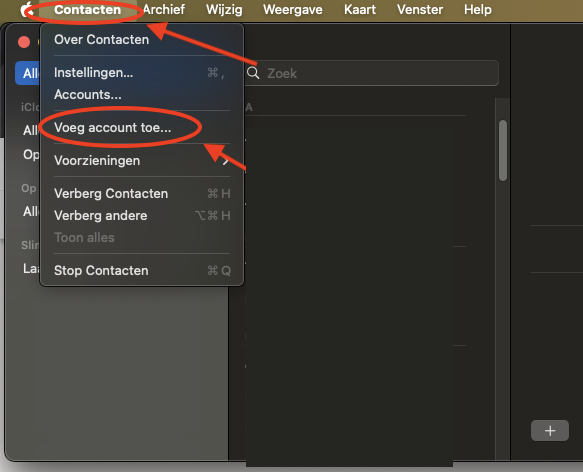Select Verberg Contacten menu item
583x472 pixels.
pos(142,193)
